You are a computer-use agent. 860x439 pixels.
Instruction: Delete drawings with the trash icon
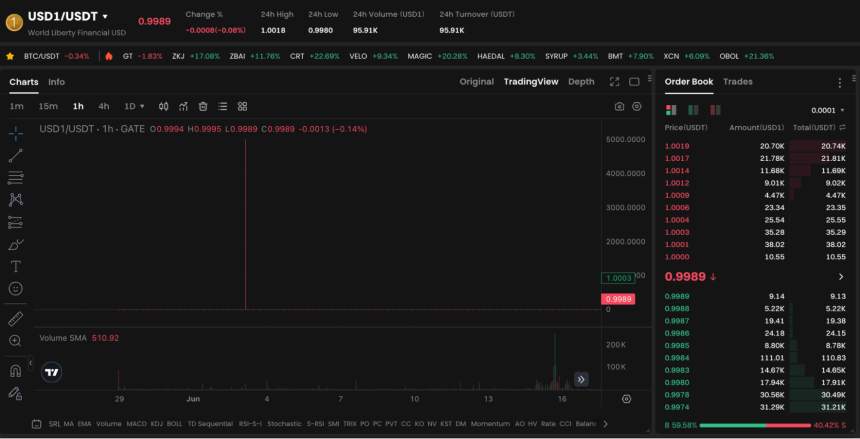(203, 106)
